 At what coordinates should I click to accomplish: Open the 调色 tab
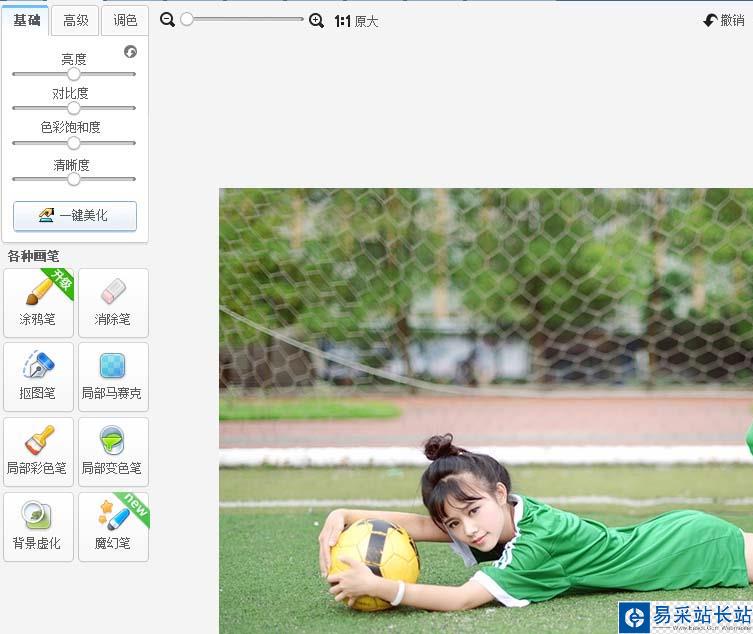(x=125, y=21)
